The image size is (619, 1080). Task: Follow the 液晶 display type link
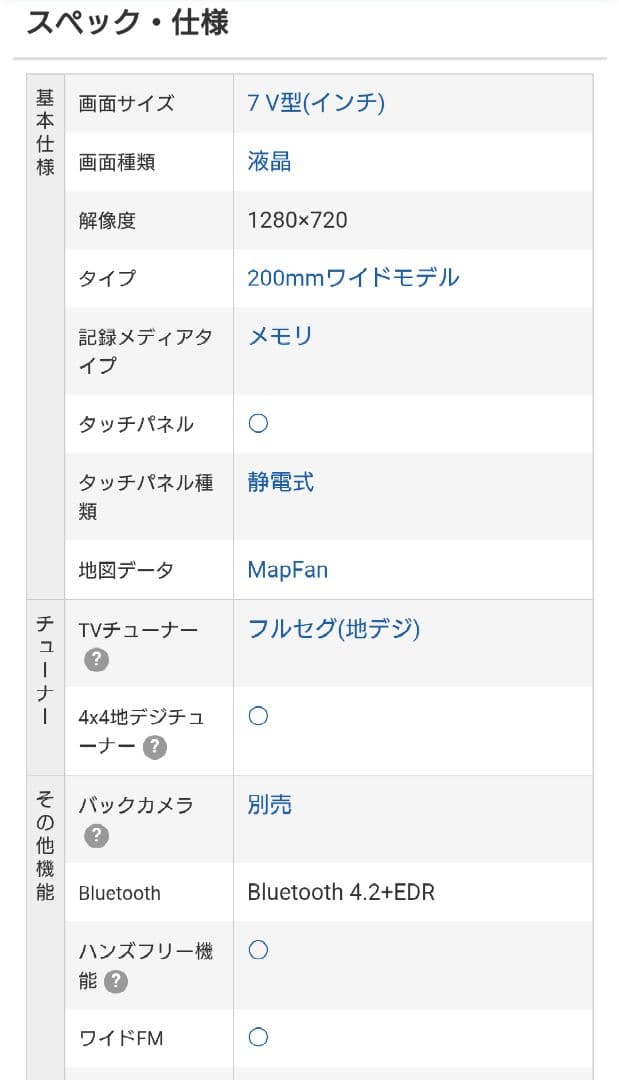269,162
